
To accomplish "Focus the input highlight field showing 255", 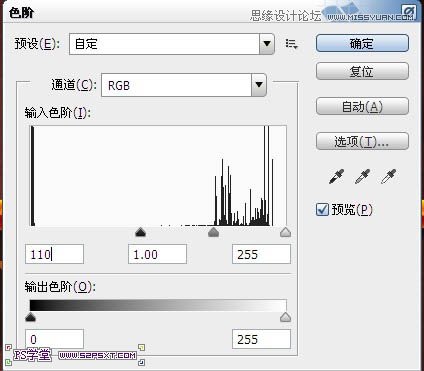I will (261, 254).
